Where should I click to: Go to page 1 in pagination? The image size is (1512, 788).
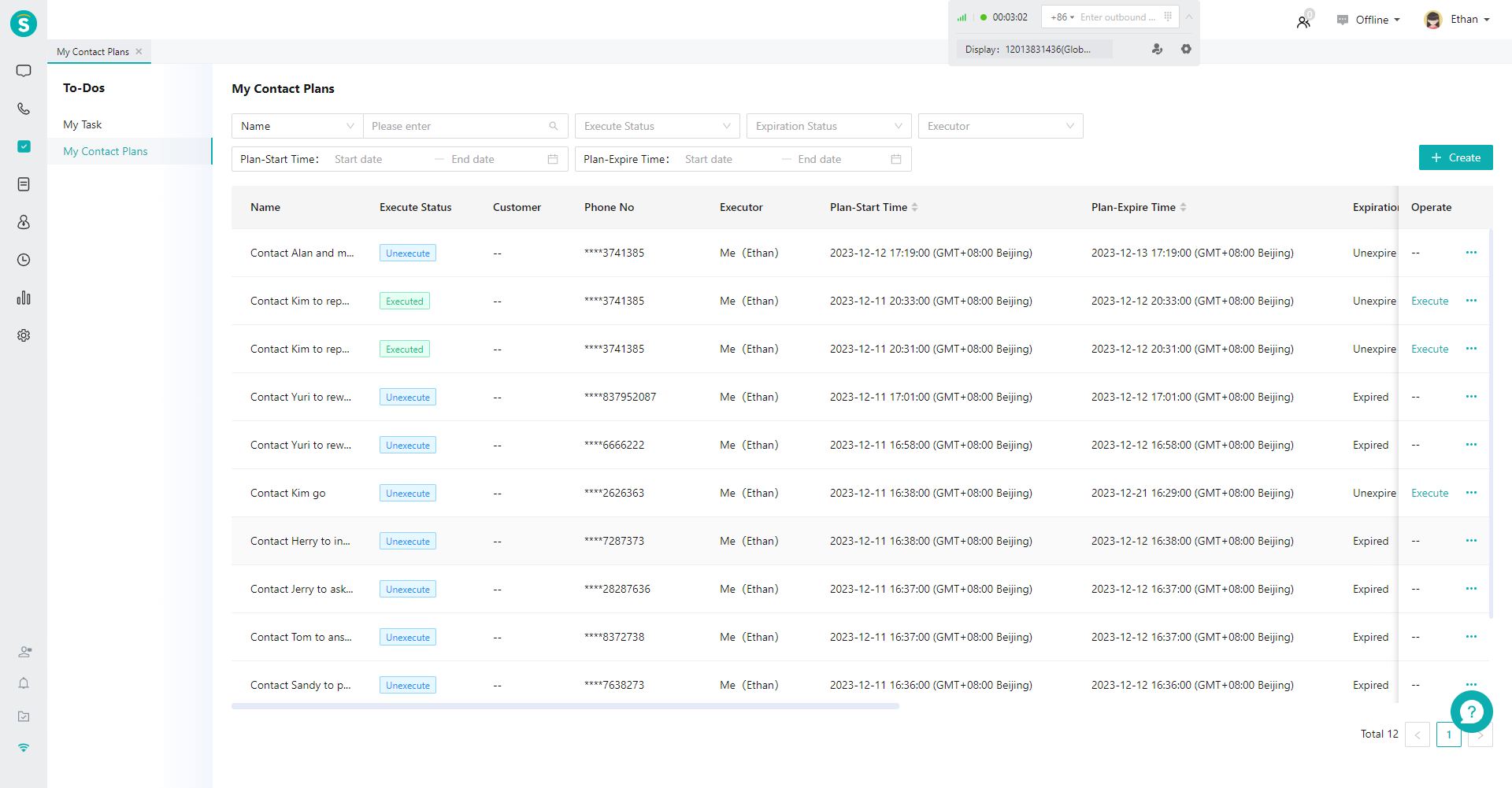coord(1448,734)
